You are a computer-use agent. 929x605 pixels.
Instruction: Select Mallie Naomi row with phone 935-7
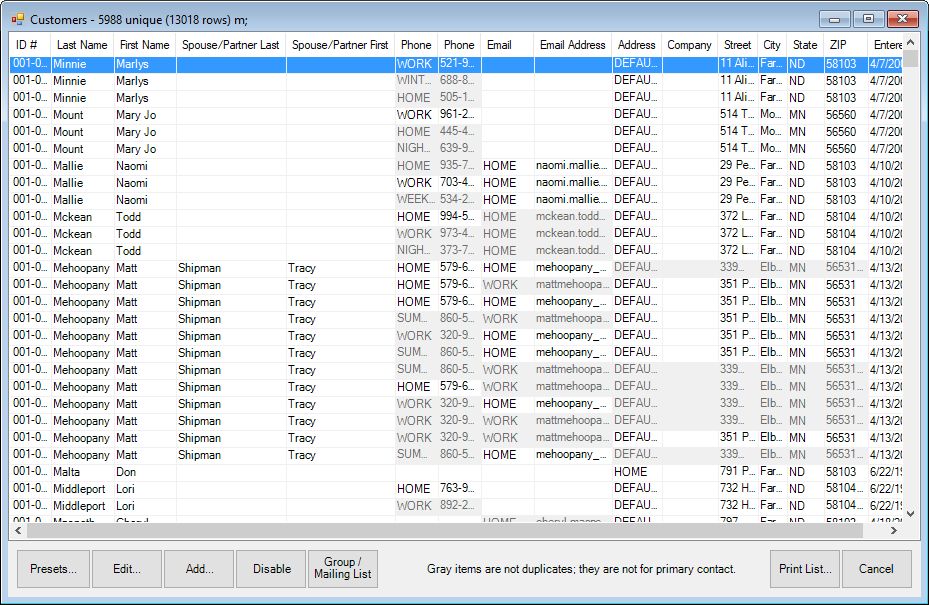coord(456,166)
